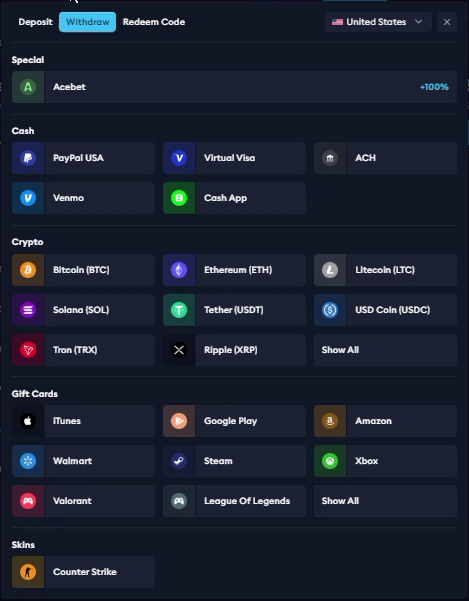Choose Virtual Visa cash option
469x601 pixels.
click(x=234, y=158)
